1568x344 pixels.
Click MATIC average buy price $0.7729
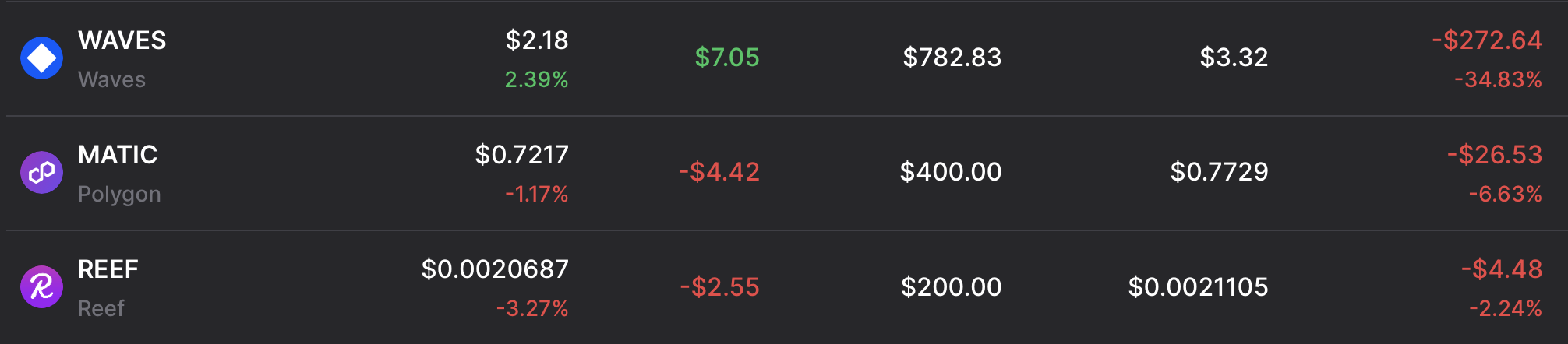[1219, 172]
